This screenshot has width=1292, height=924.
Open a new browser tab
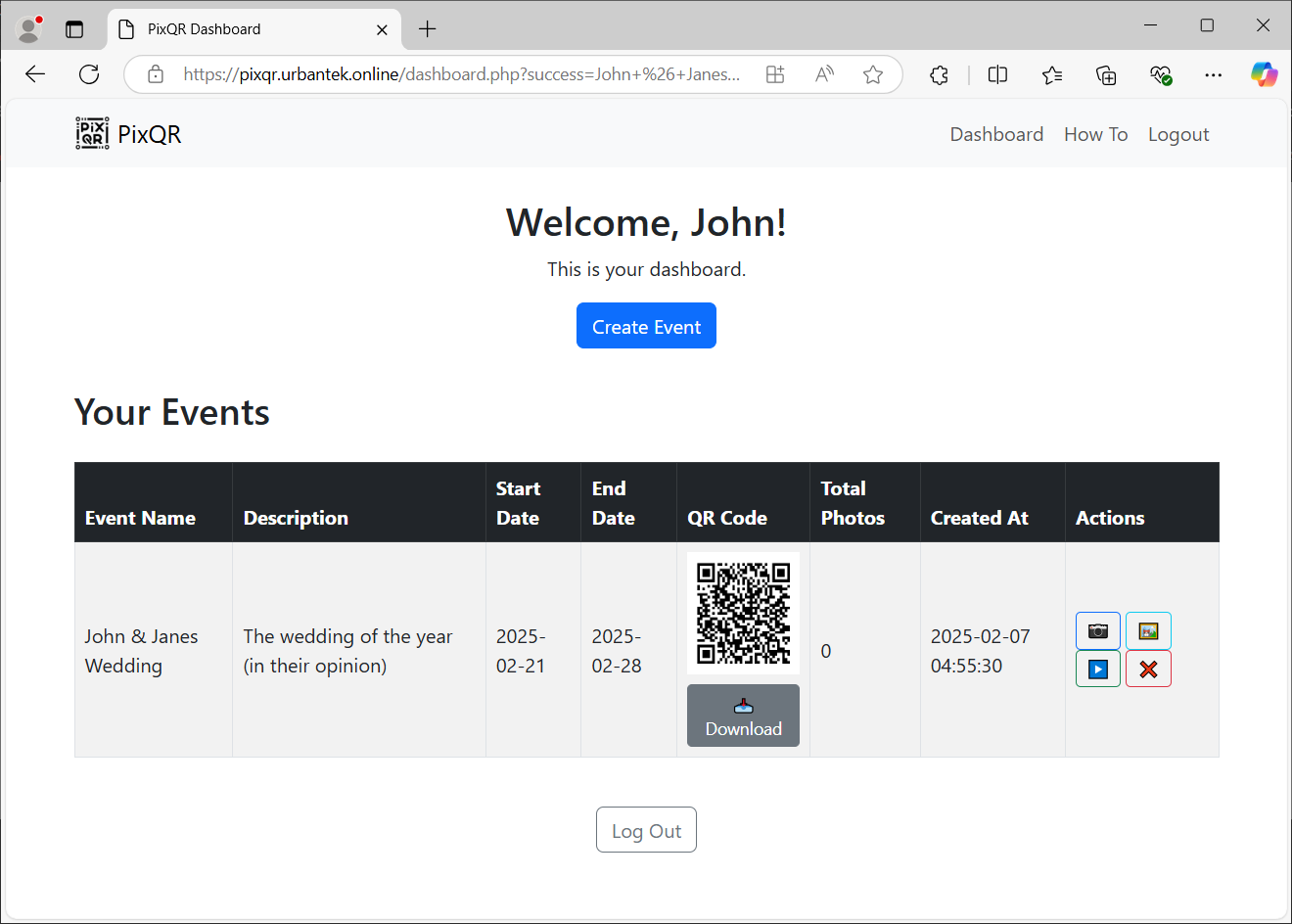coord(427,29)
